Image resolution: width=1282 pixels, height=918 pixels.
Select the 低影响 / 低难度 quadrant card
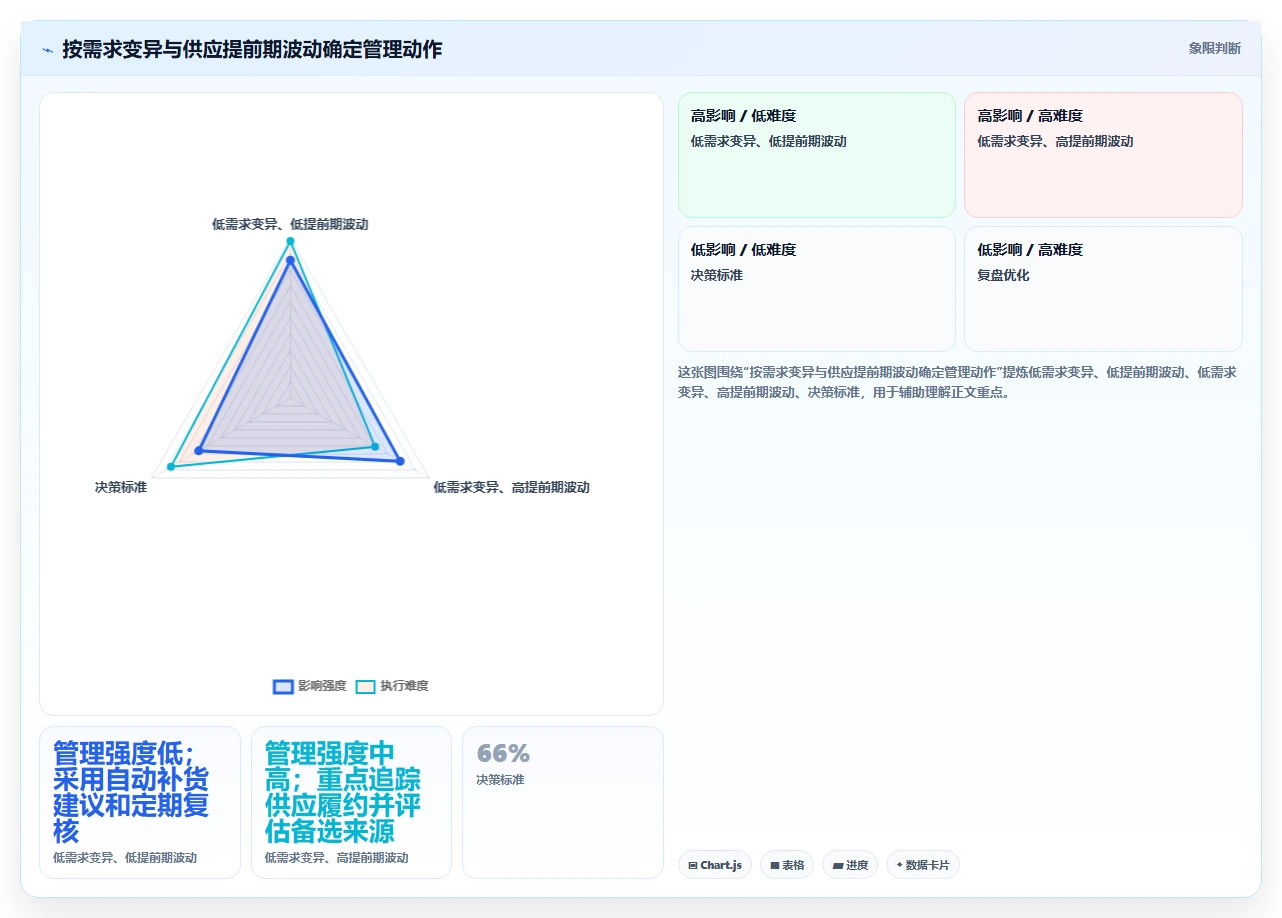pos(817,289)
